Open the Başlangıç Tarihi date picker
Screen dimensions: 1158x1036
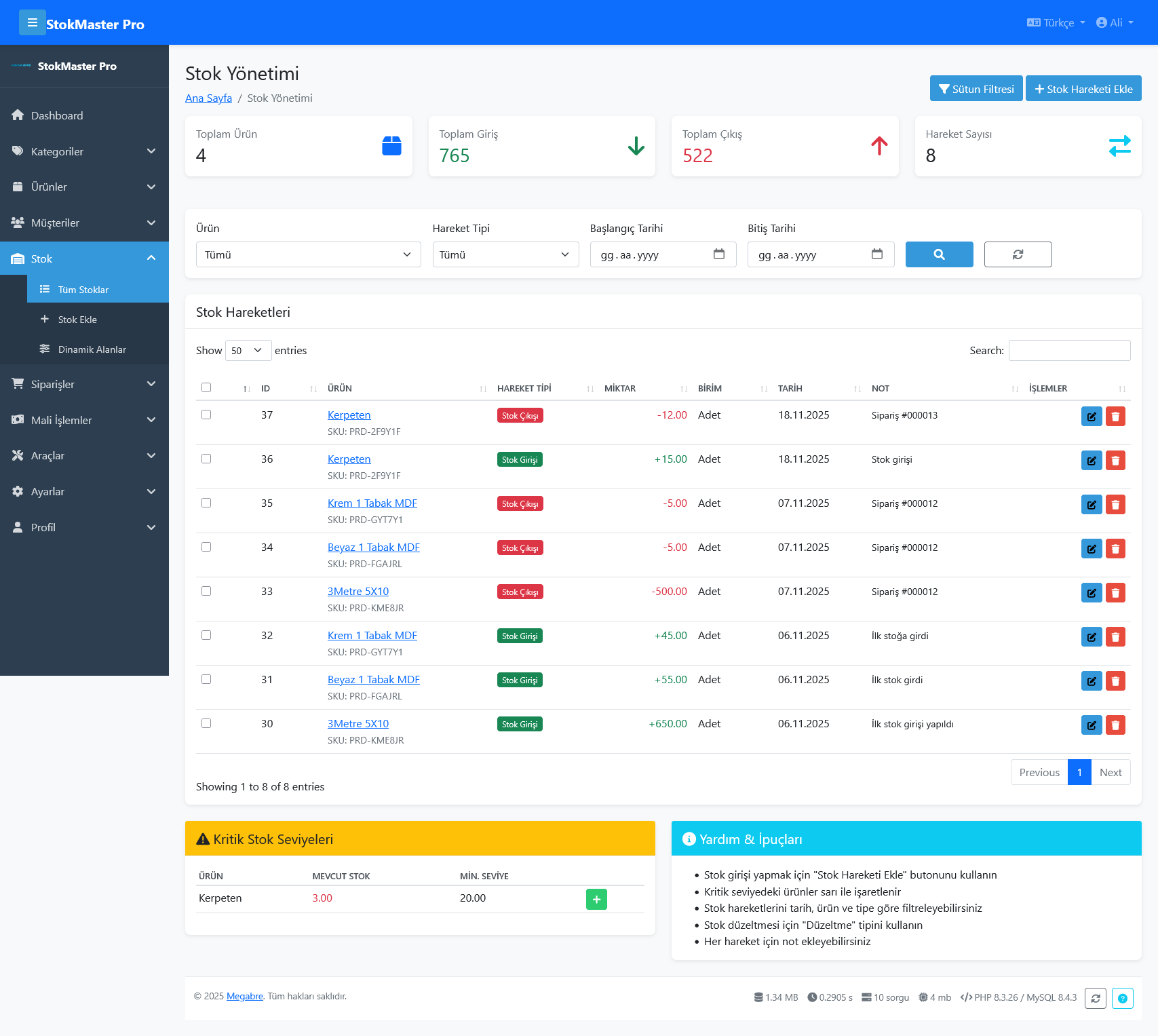point(719,254)
